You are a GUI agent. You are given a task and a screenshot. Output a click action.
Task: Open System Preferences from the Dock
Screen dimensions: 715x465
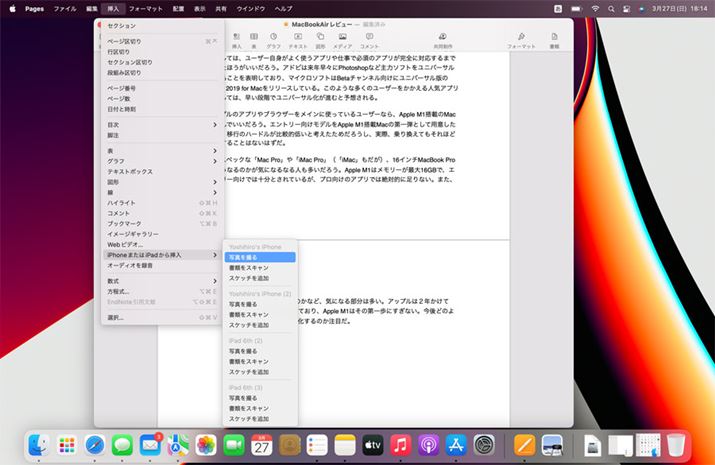(x=484, y=445)
